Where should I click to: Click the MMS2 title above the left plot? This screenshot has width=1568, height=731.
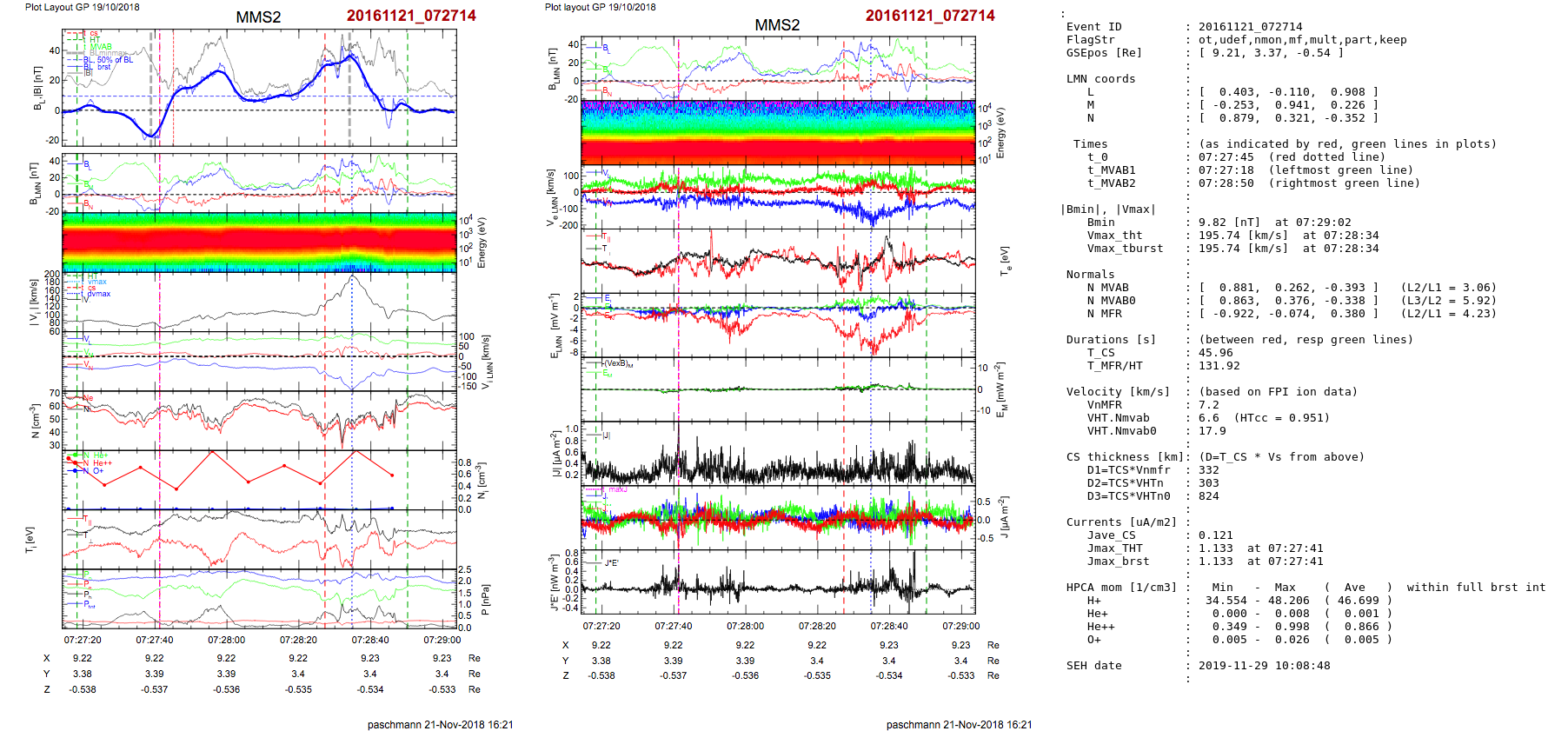[x=258, y=17]
